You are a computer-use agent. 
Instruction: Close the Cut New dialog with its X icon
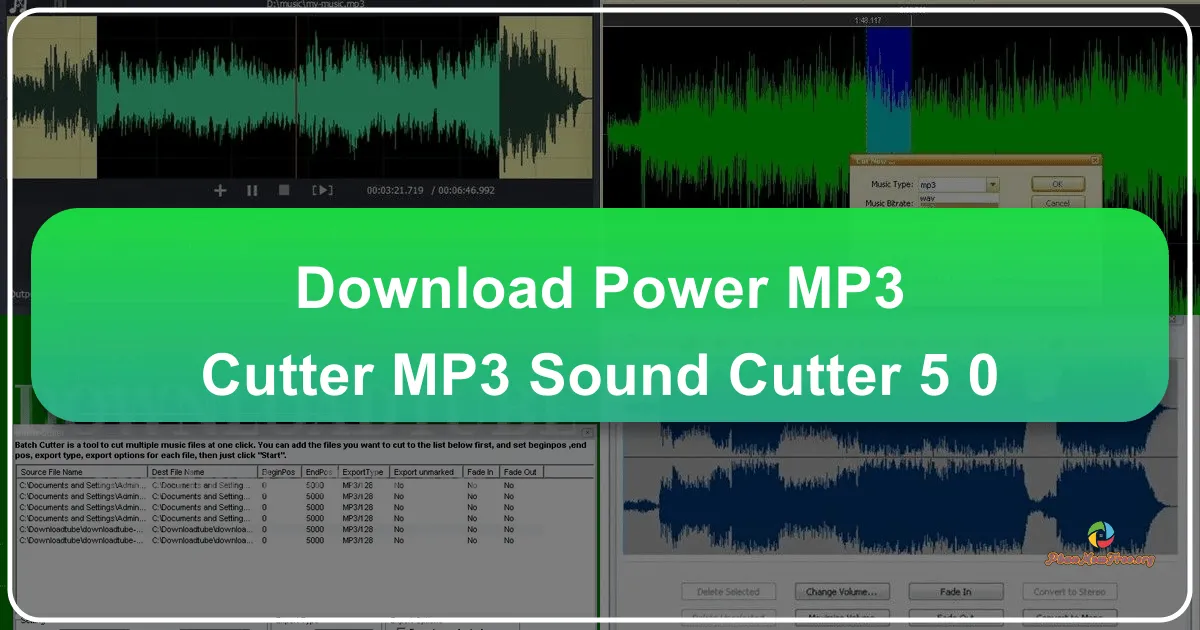click(x=1095, y=160)
